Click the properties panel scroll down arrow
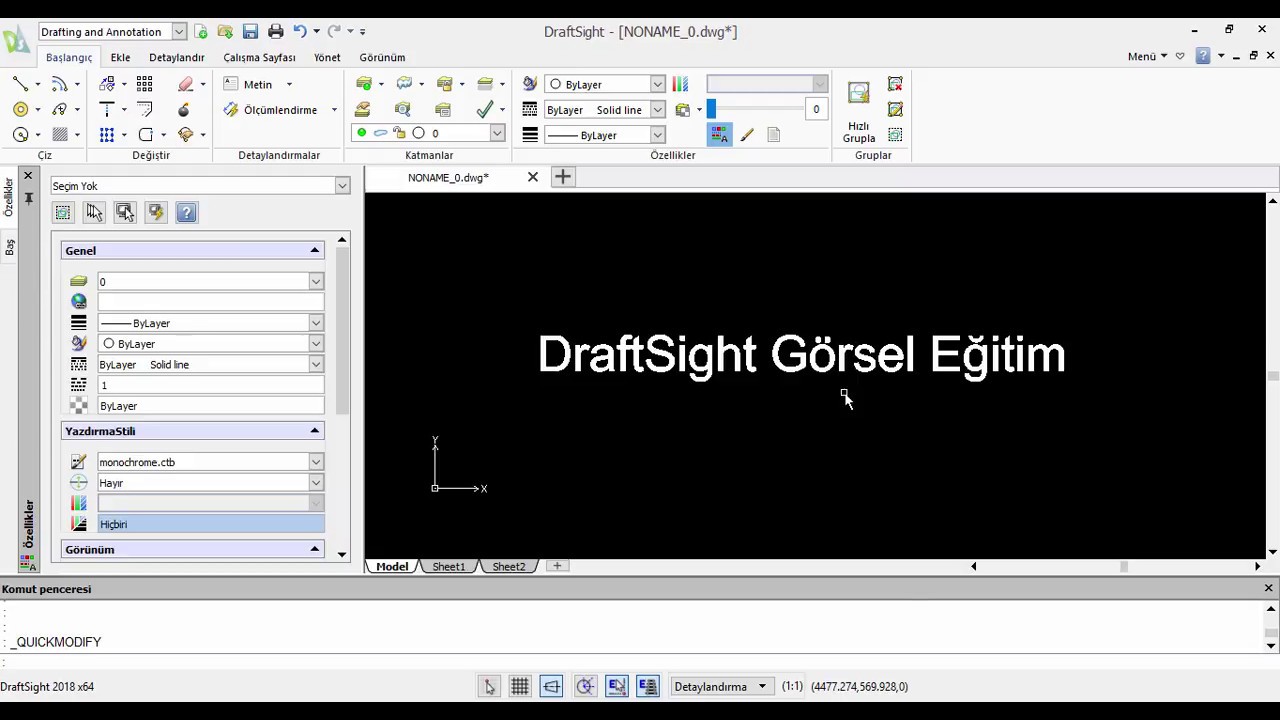Viewport: 1280px width, 720px height. (x=342, y=554)
